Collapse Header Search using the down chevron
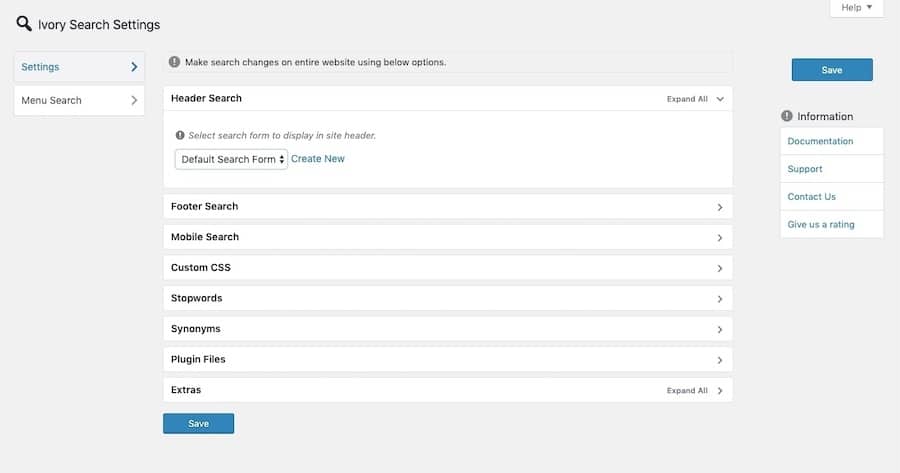The width and height of the screenshot is (900, 473). point(720,99)
